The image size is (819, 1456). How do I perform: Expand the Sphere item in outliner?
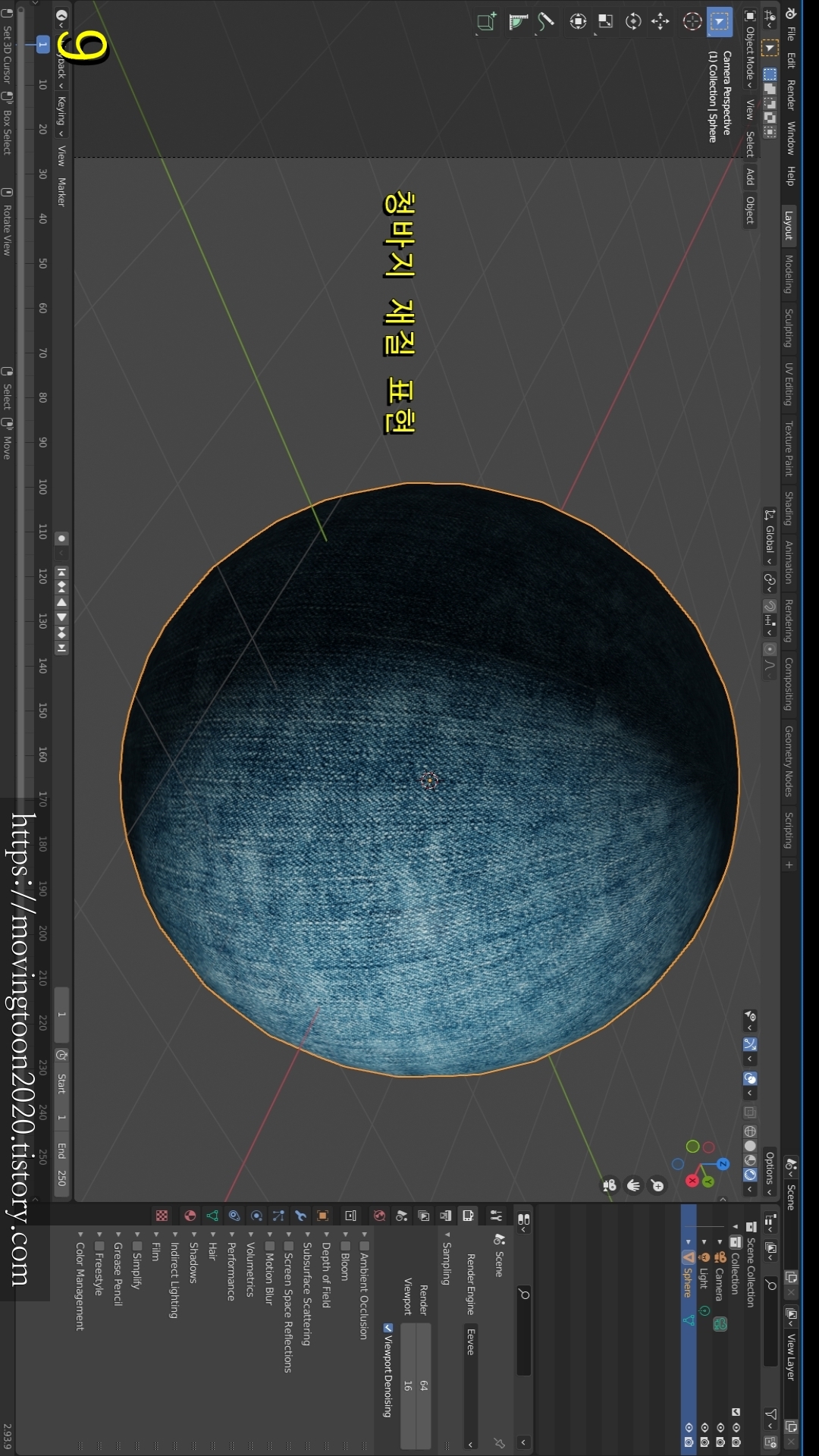(x=689, y=1242)
